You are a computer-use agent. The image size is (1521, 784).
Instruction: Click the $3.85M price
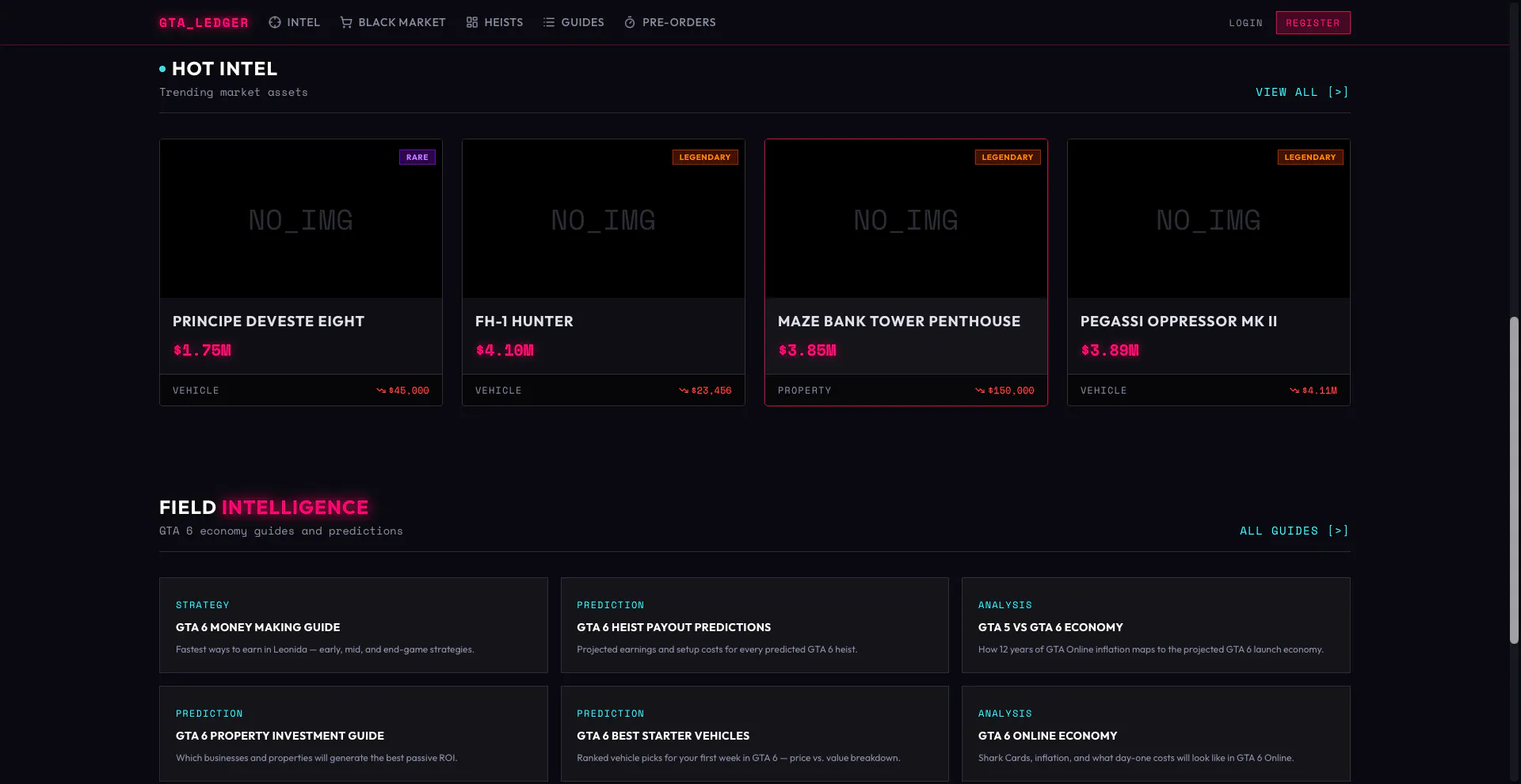pos(807,350)
